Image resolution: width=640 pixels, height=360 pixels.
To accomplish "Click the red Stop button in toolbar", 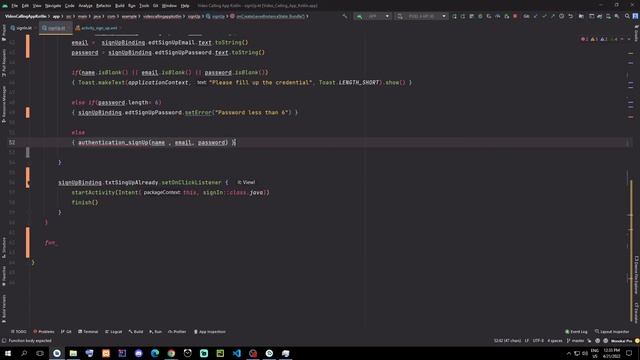I will 516,16.
